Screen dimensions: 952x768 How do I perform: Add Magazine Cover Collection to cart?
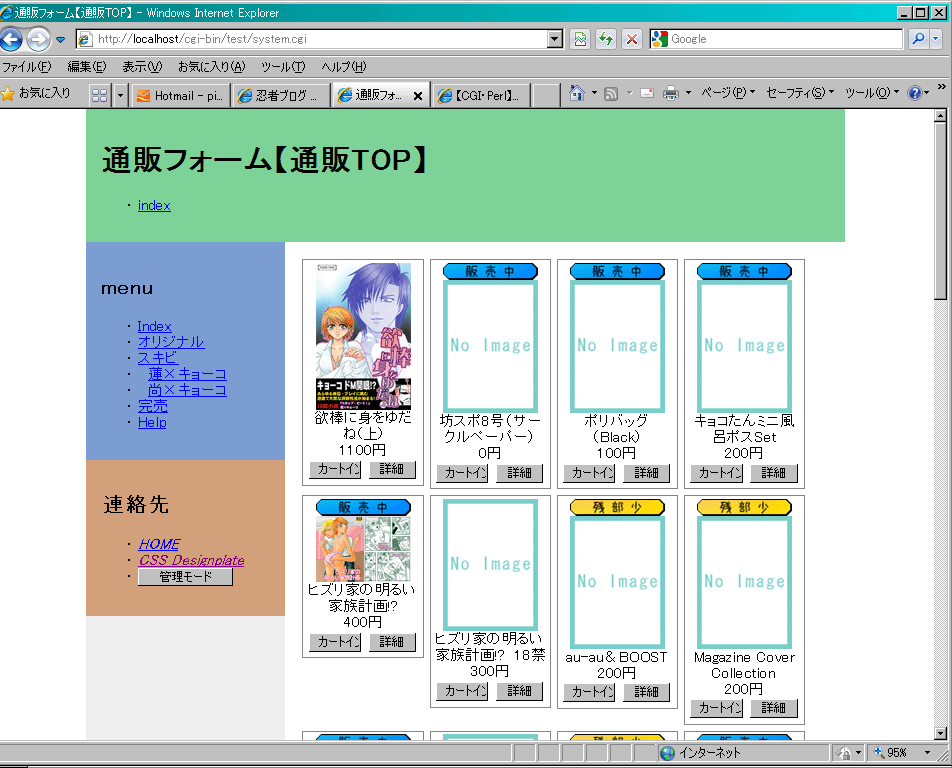point(716,708)
